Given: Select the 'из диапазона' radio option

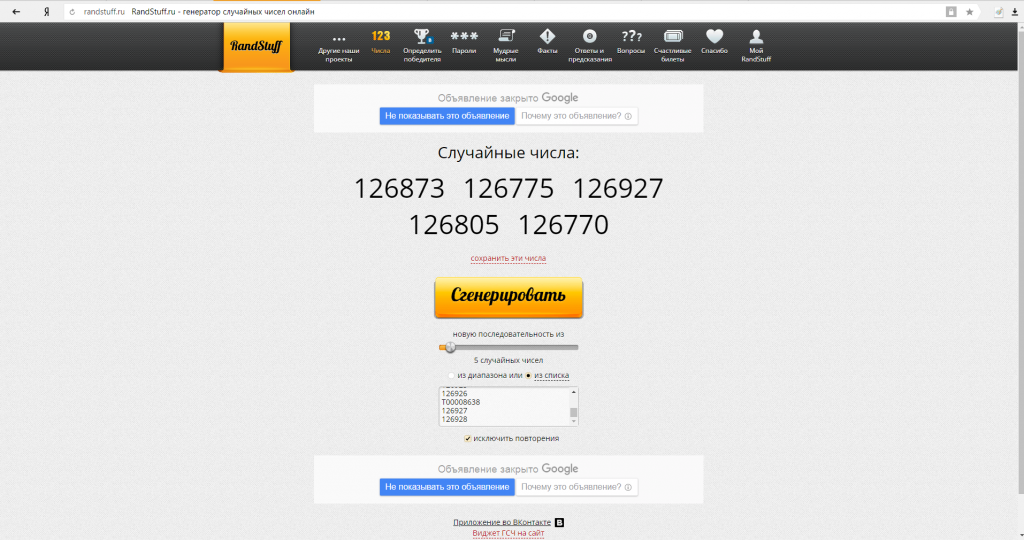Looking at the screenshot, I should (x=451, y=375).
